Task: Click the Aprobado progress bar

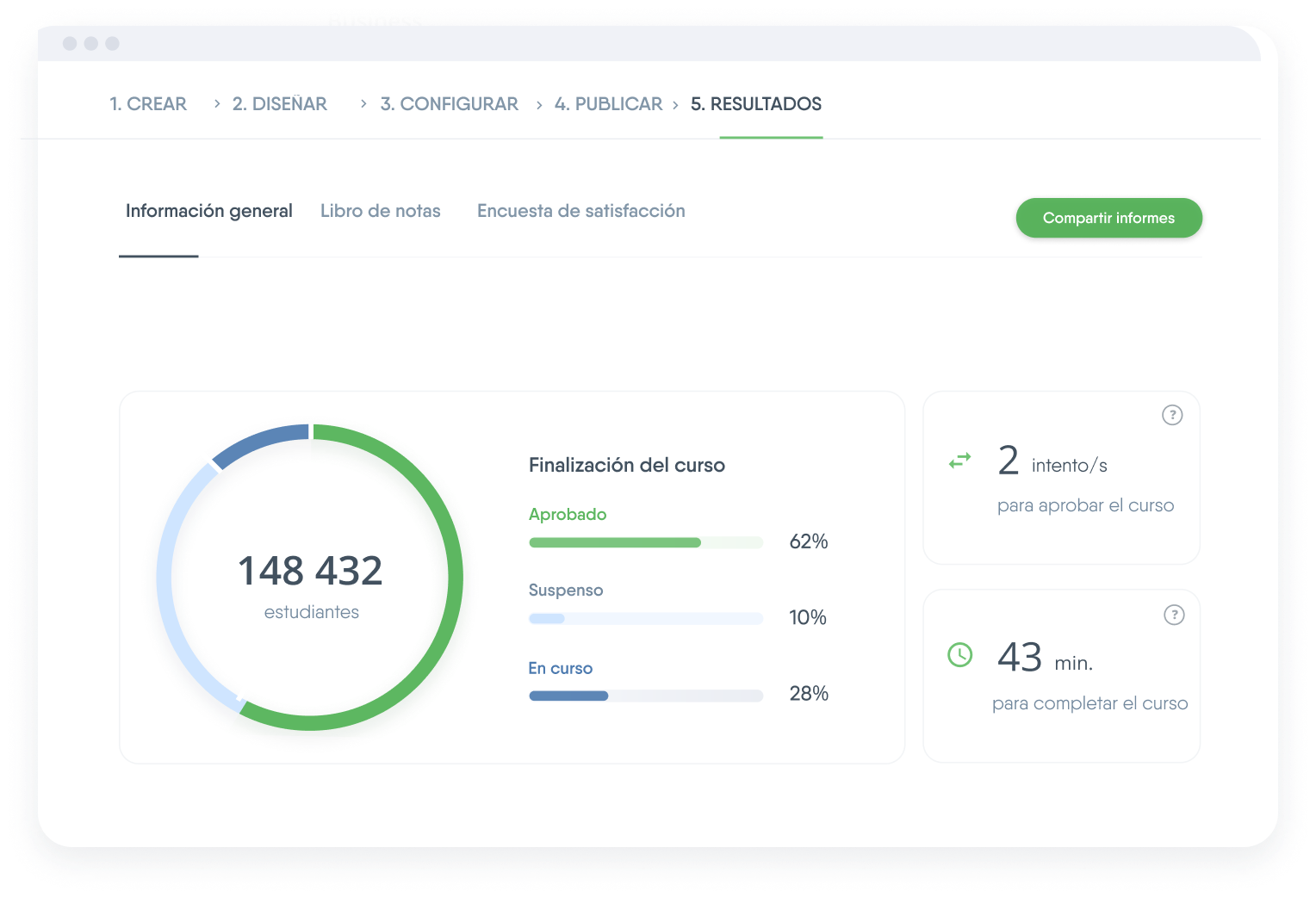Action: [x=646, y=542]
